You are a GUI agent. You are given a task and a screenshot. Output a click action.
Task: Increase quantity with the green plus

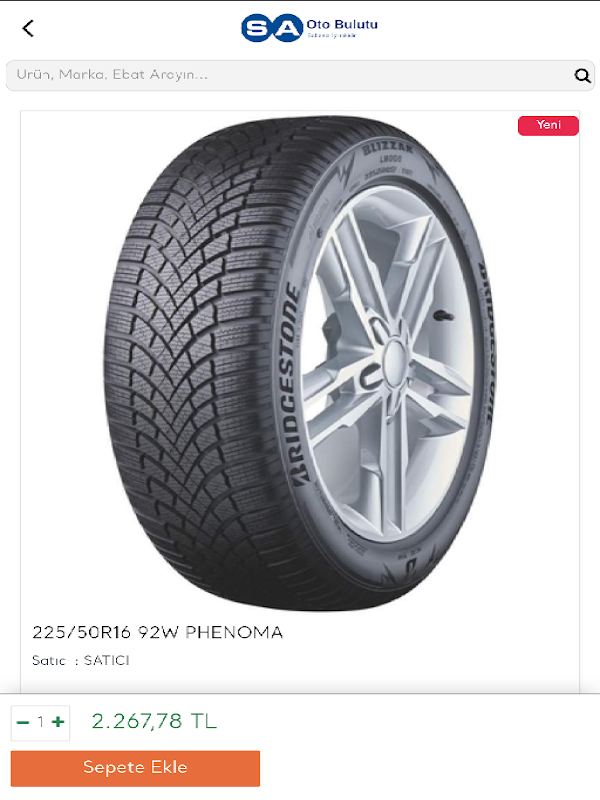pyautogui.click(x=58, y=721)
